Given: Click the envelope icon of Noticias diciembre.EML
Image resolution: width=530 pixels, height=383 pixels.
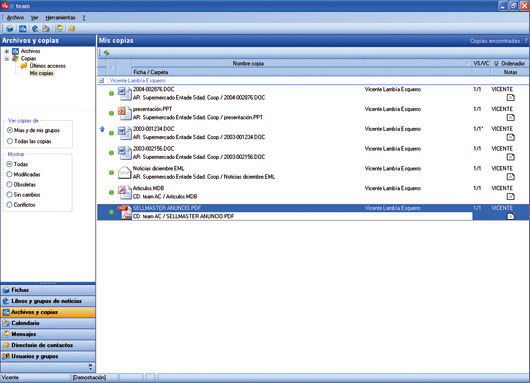Looking at the screenshot, I should click(x=124, y=173).
